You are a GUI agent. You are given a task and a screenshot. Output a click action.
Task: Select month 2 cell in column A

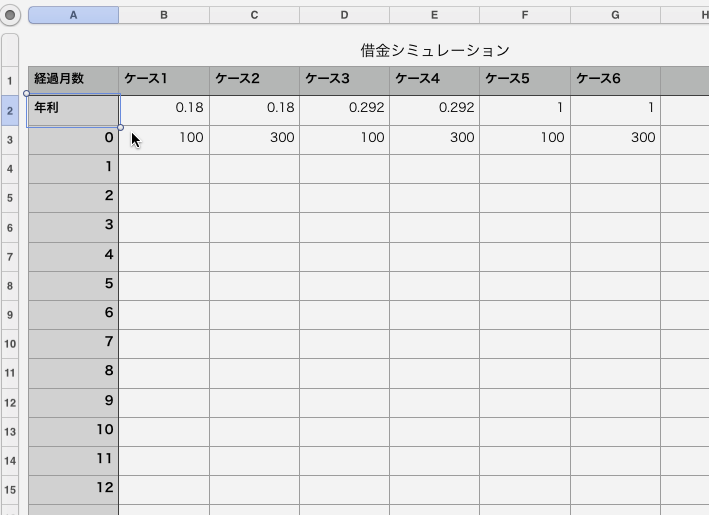(73, 198)
